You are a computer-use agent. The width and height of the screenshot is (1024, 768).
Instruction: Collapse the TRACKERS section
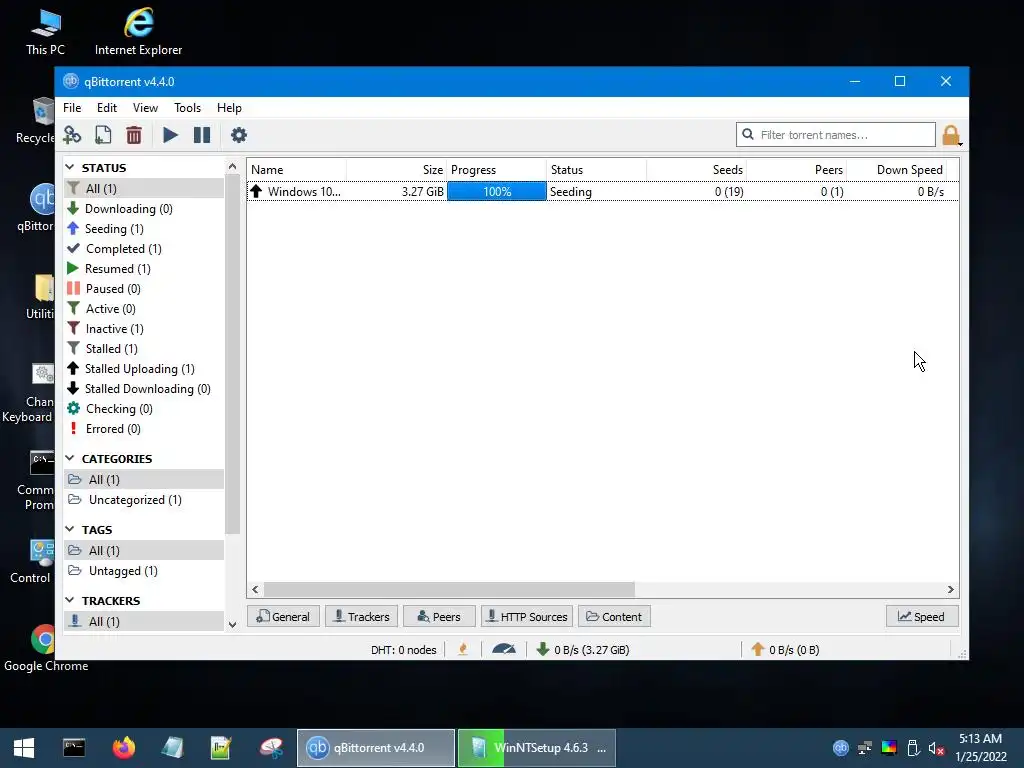(x=70, y=600)
